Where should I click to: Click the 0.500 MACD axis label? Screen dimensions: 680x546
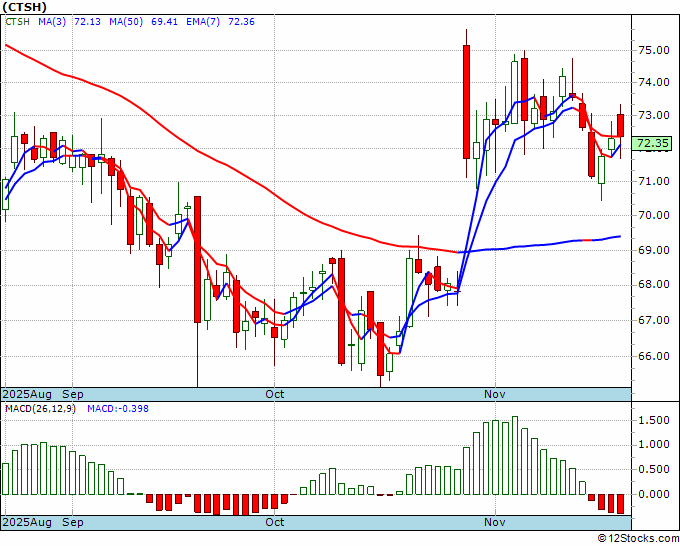pos(654,469)
